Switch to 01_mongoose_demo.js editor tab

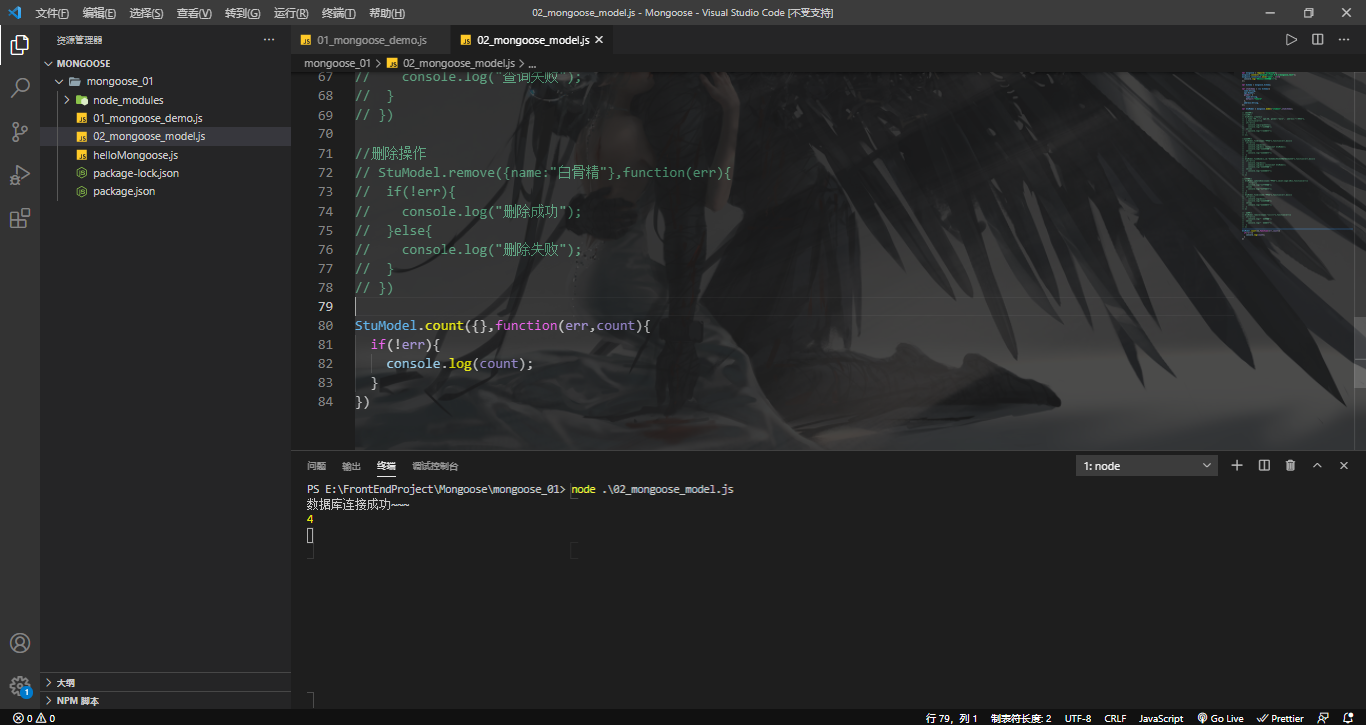coord(371,40)
